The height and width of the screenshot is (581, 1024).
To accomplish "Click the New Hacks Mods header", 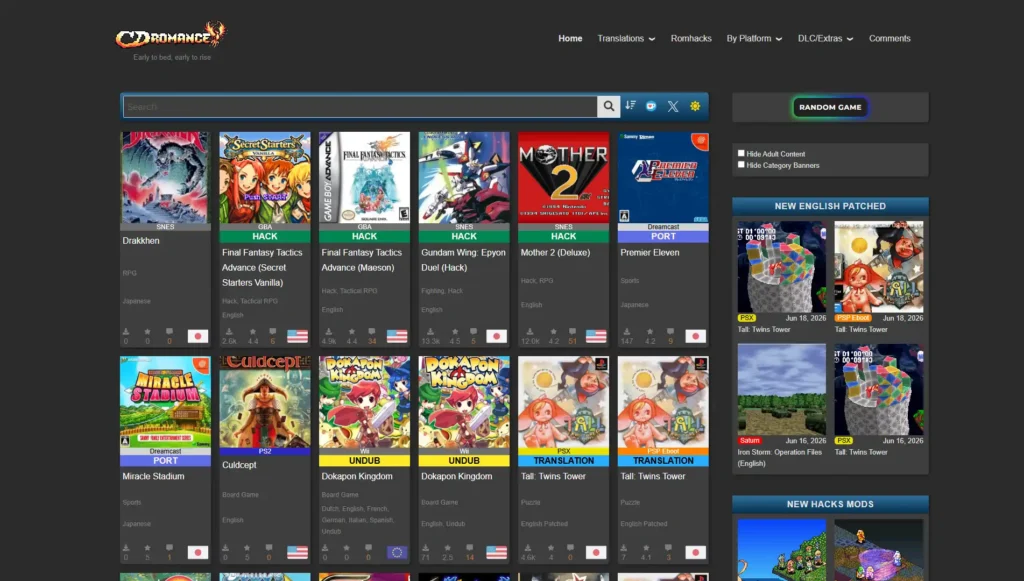I will point(830,504).
